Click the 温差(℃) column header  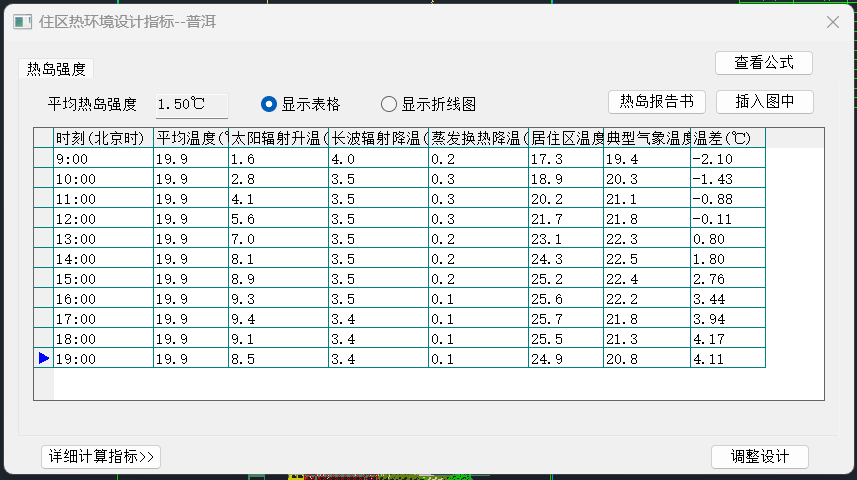[x=728, y=138]
